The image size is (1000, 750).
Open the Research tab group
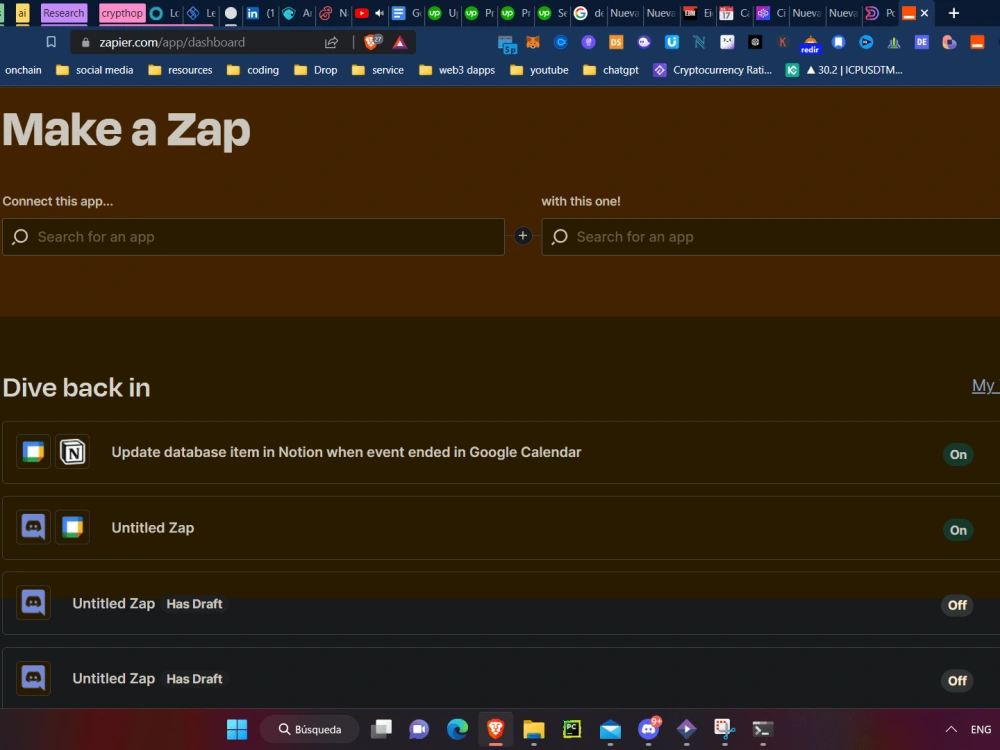63,13
